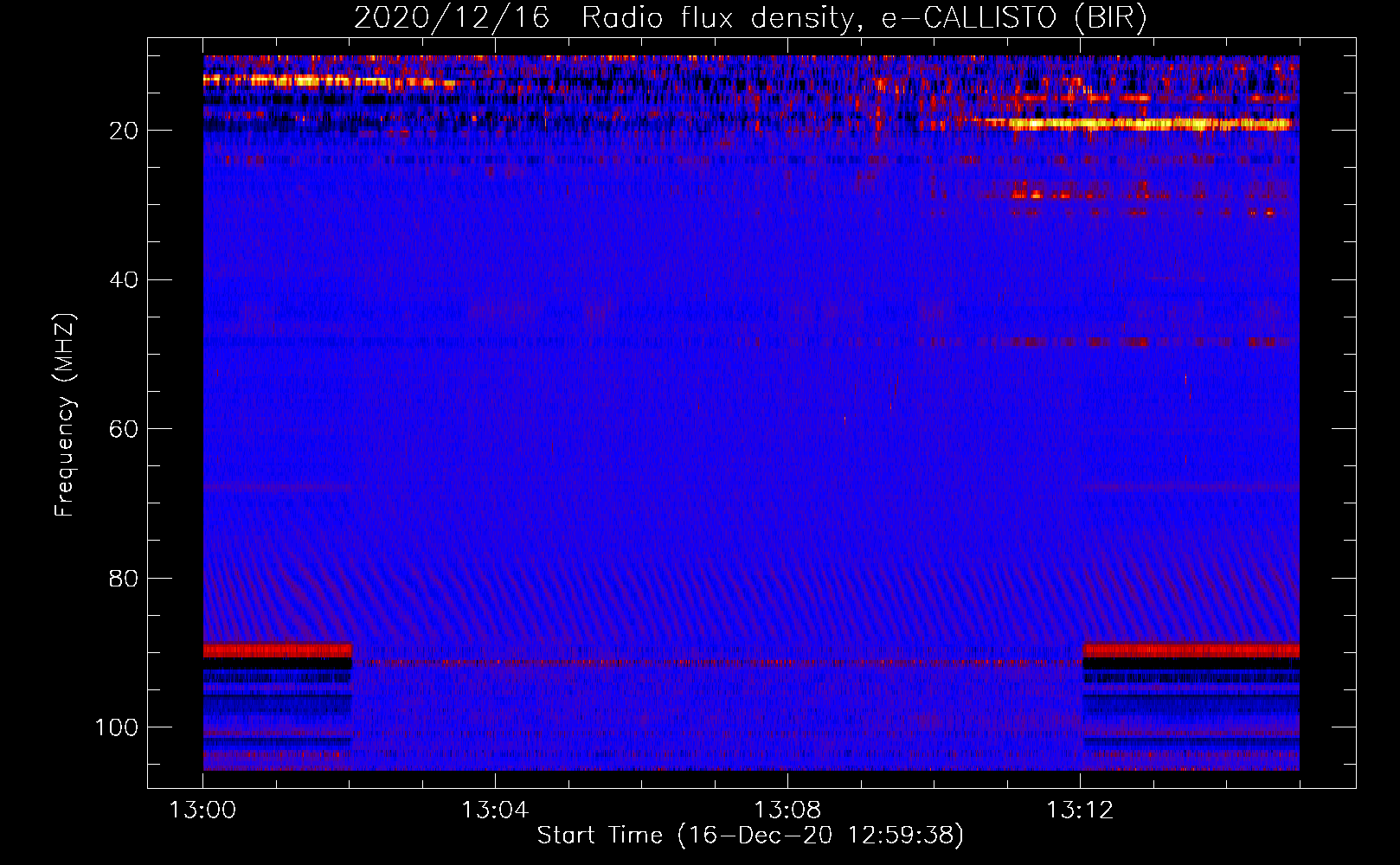Screen dimensions: 1400x865
Task: Click the '13:12' time tick label
Action: pos(1080,811)
